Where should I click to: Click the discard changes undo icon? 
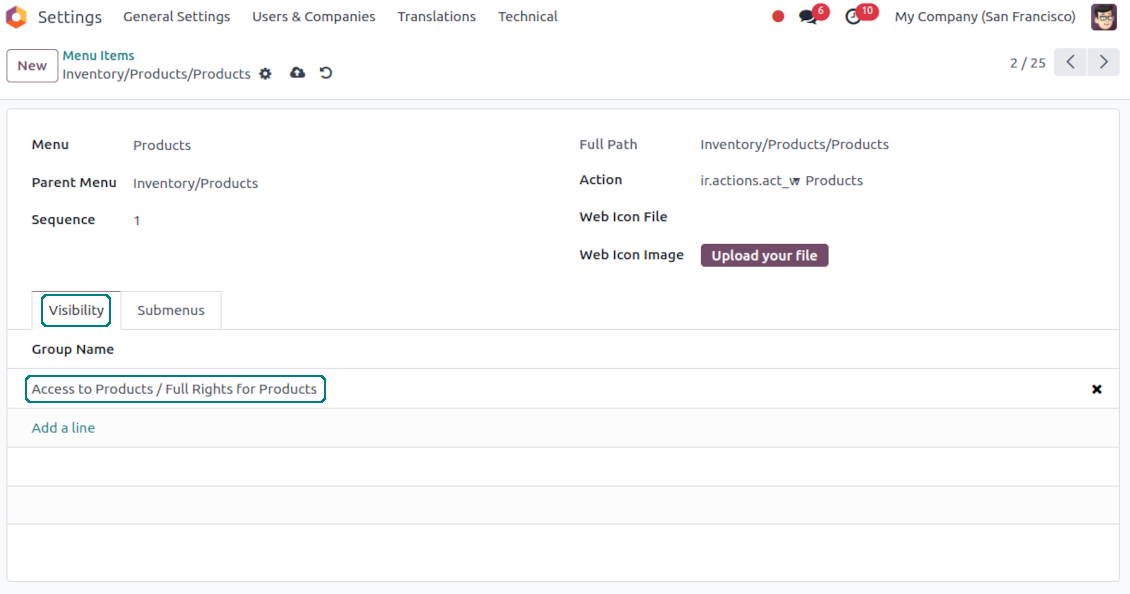click(x=326, y=73)
